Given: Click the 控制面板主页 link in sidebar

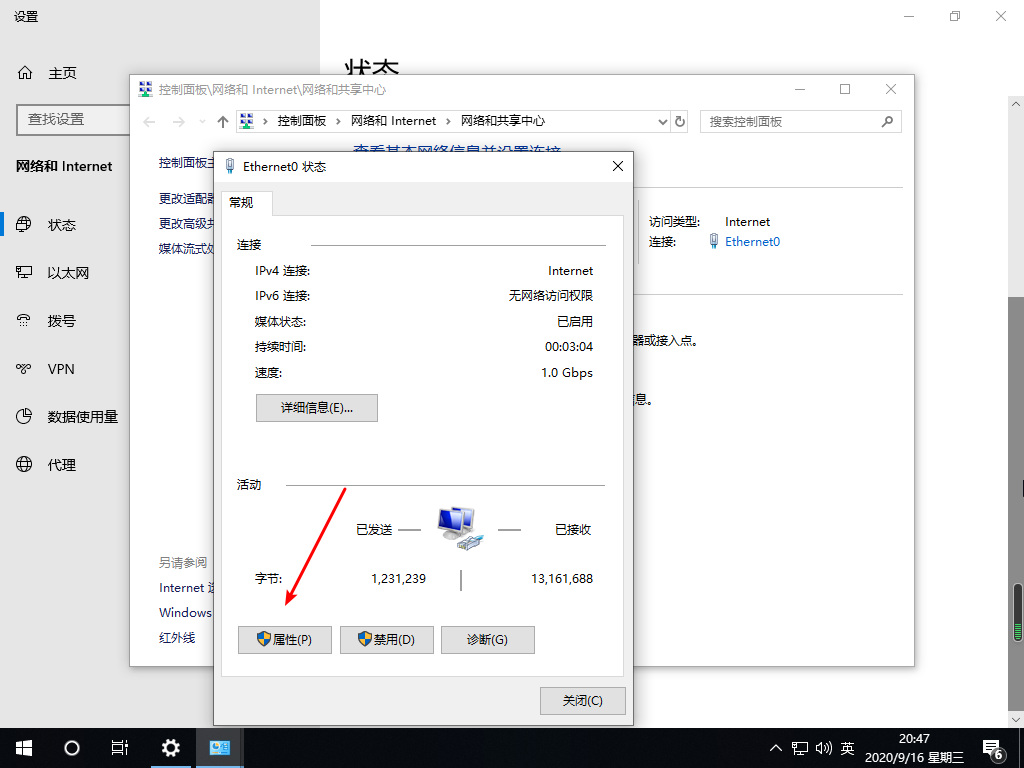Looking at the screenshot, I should point(186,163).
